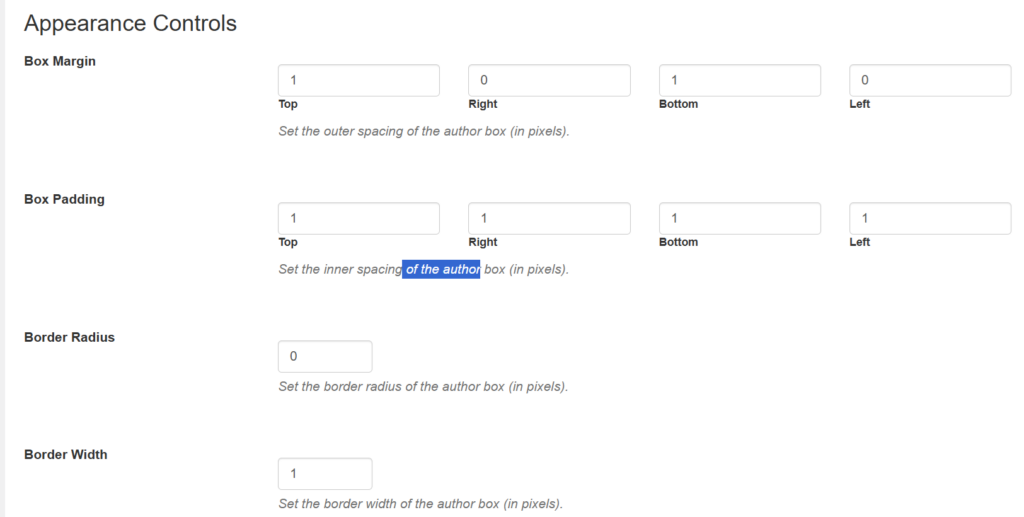Click the Box Padding setting label

tap(64, 199)
